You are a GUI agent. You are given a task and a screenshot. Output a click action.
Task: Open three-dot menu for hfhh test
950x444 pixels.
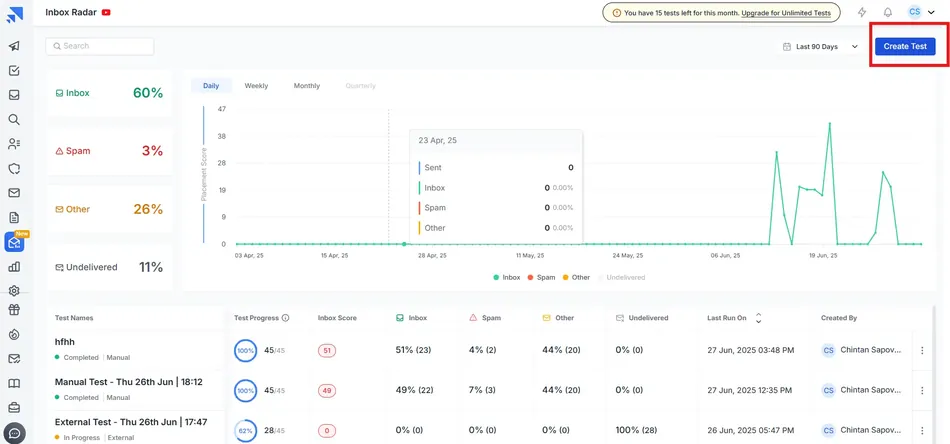[x=922, y=350]
